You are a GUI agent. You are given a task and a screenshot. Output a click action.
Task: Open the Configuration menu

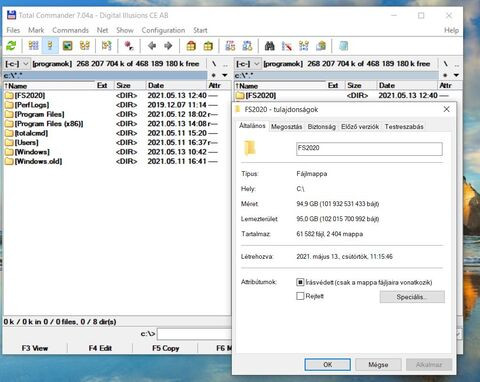coord(163,30)
